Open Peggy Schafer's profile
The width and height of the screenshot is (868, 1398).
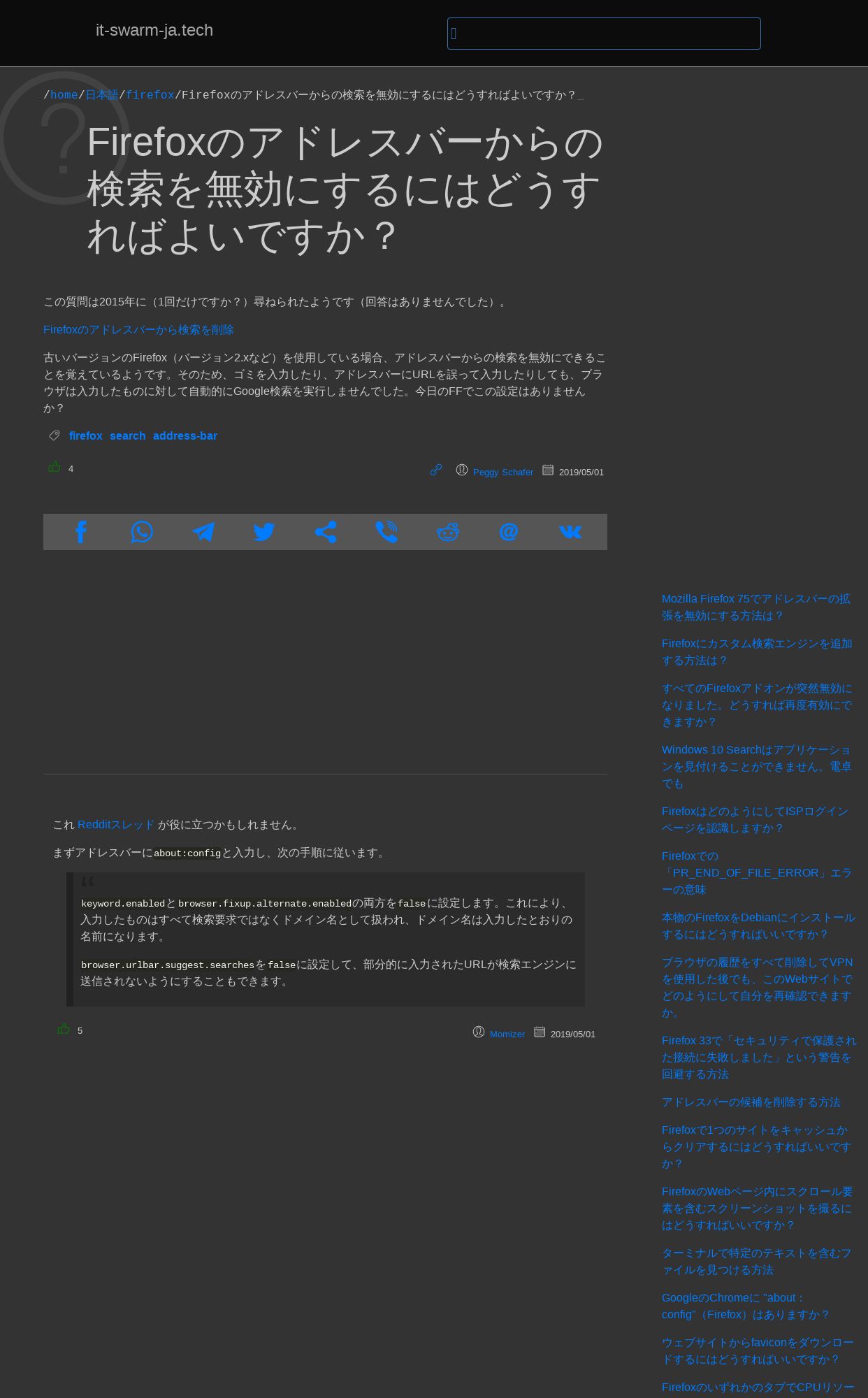tap(503, 473)
